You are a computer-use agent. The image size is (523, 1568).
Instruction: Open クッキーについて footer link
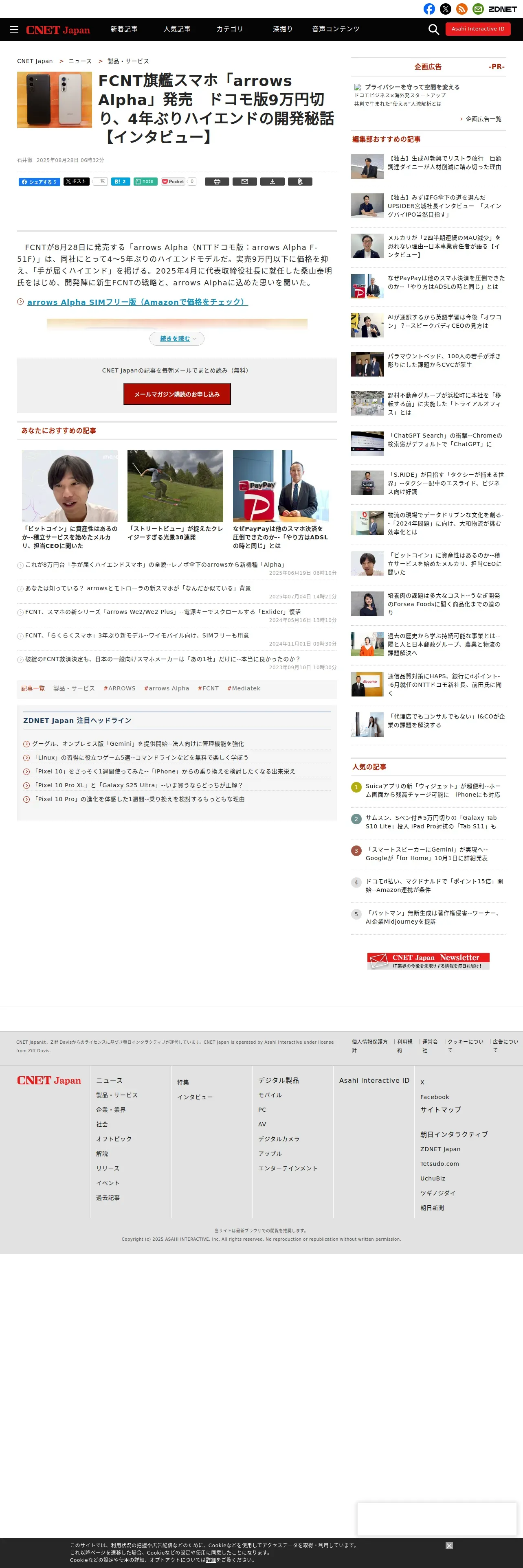point(466,1046)
